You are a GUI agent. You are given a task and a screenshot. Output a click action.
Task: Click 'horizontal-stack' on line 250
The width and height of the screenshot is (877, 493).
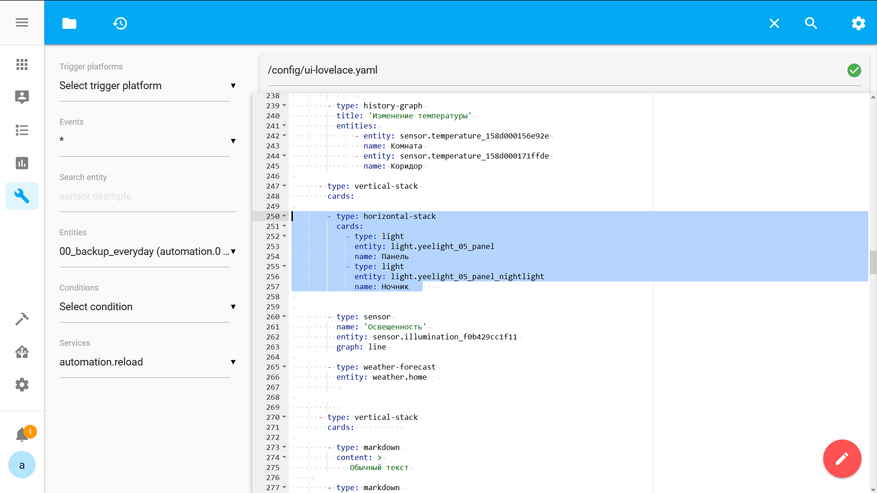pos(399,216)
